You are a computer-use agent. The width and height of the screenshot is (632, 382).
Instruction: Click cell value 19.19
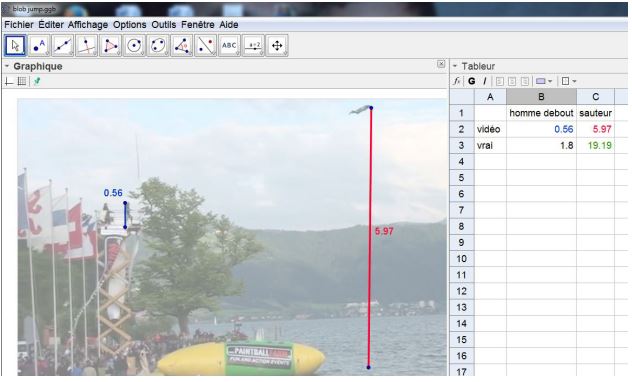(595, 145)
